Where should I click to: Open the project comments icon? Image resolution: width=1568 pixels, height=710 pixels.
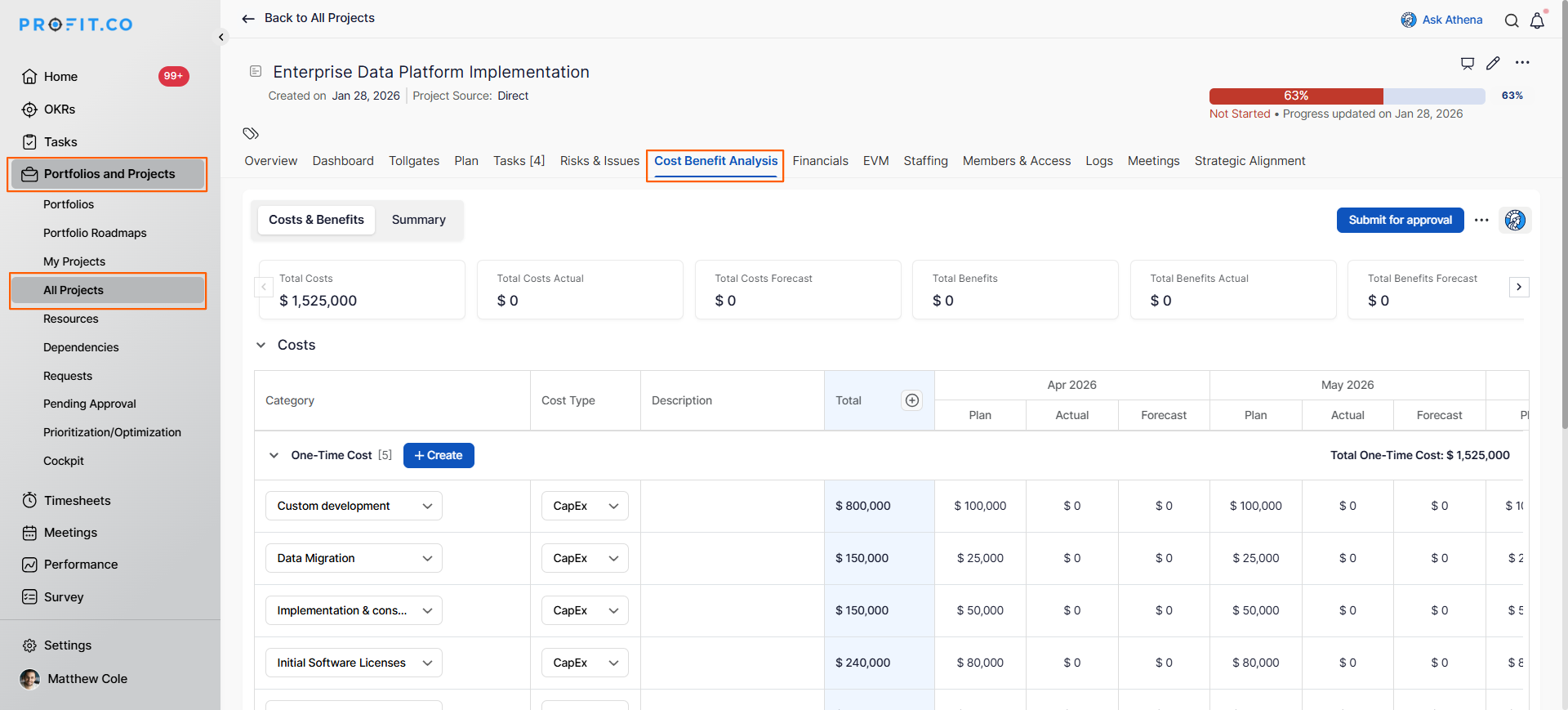tap(1468, 63)
